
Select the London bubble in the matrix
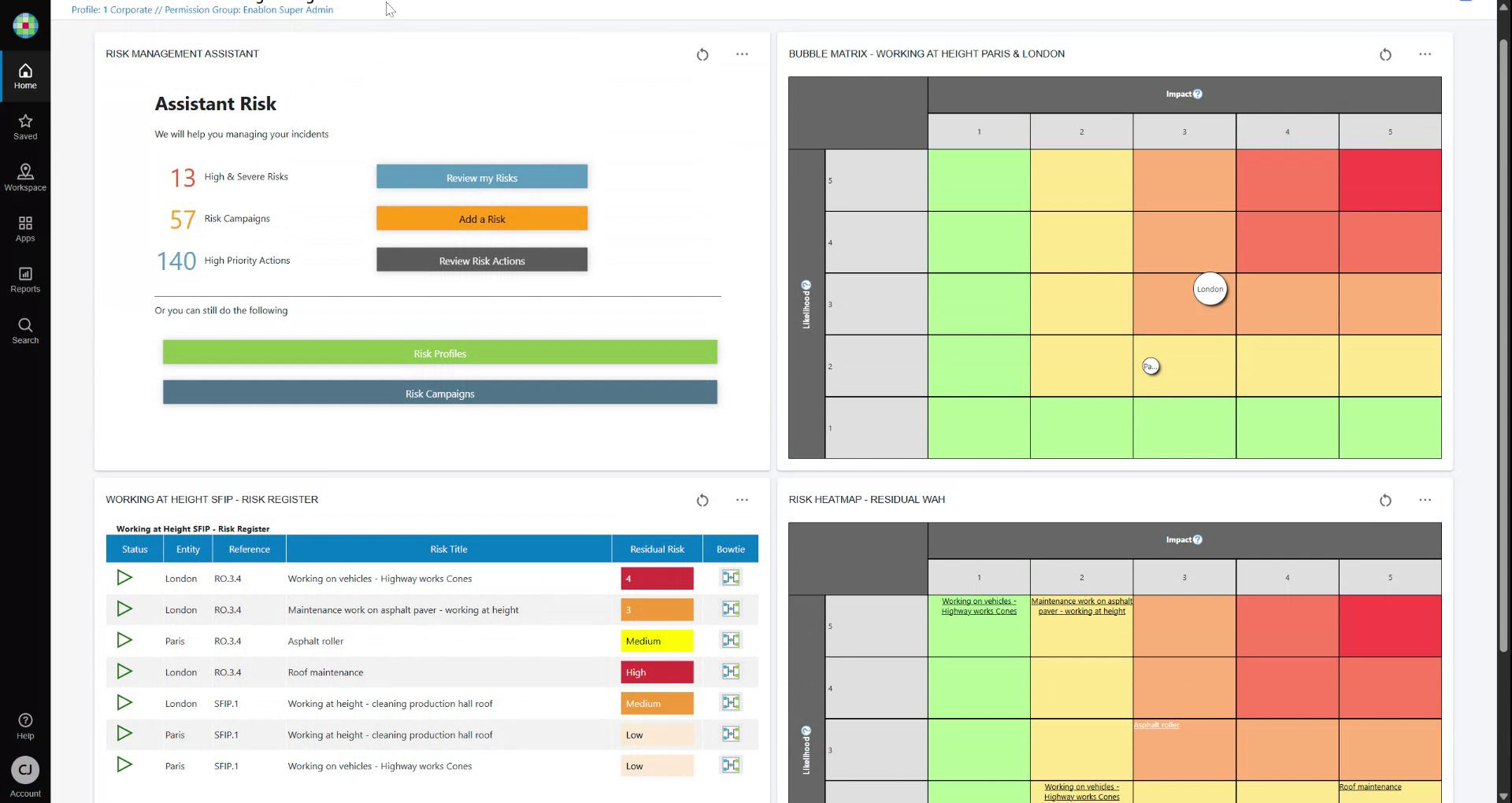tap(1210, 289)
